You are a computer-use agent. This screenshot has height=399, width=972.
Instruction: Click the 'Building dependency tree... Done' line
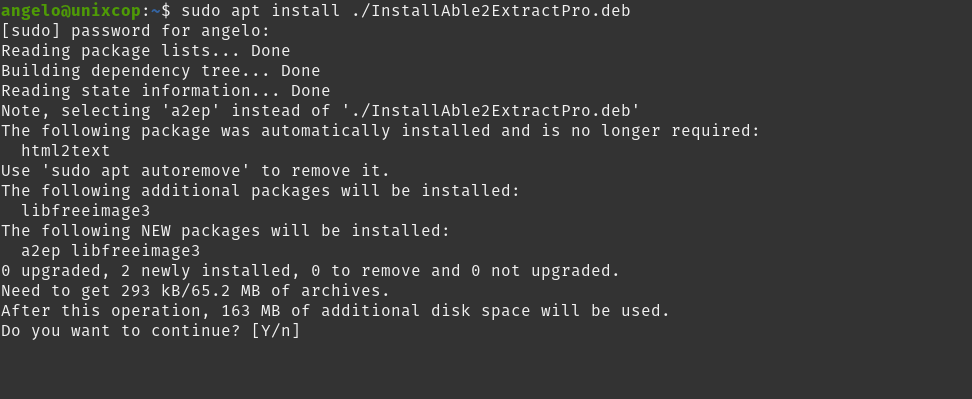[x=161, y=71]
